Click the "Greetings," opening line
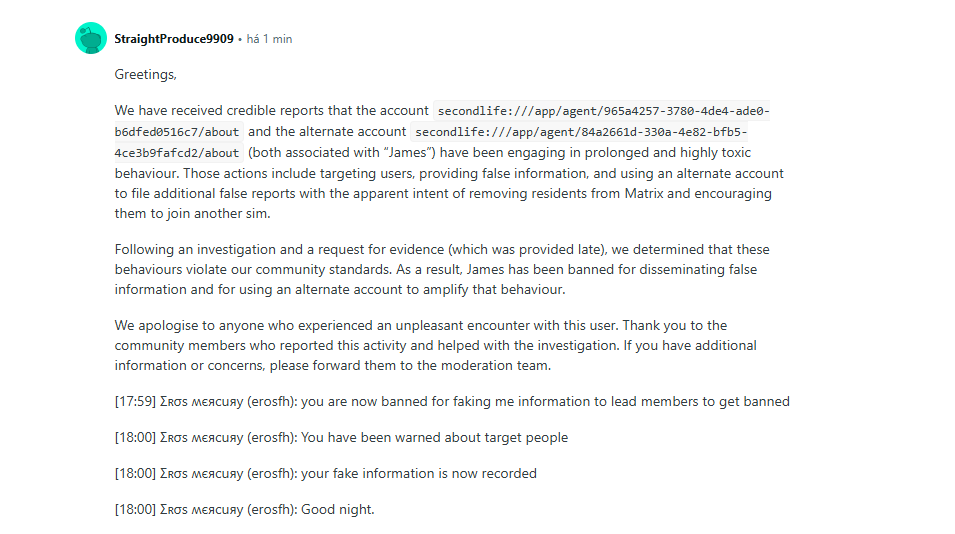955x534 pixels. (145, 74)
